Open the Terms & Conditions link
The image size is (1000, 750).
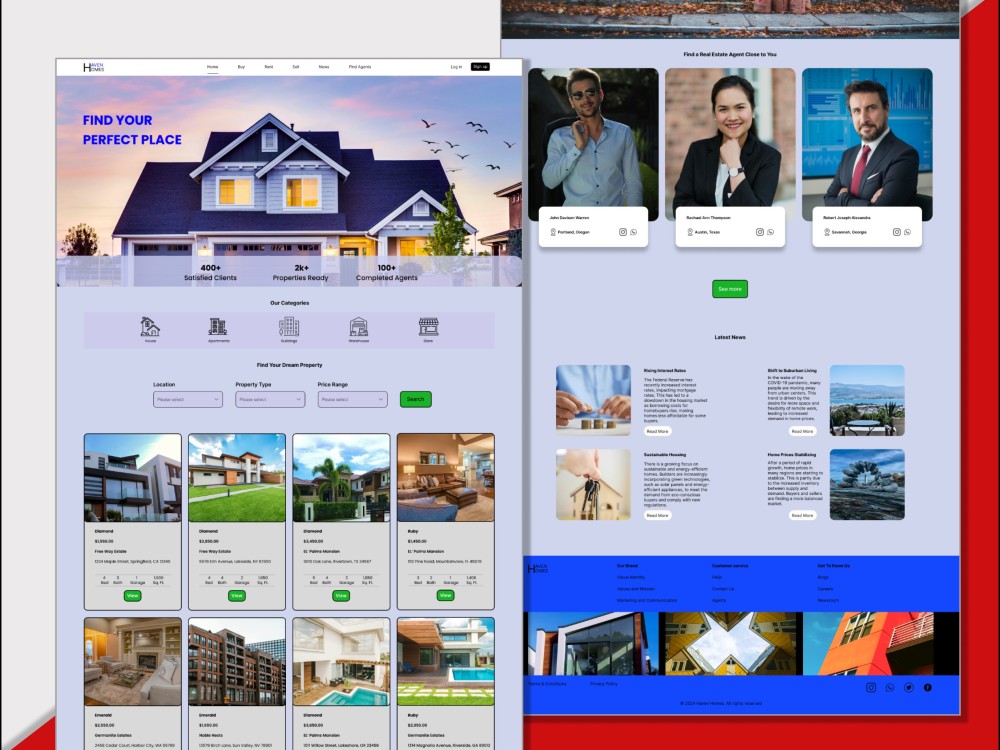547,684
